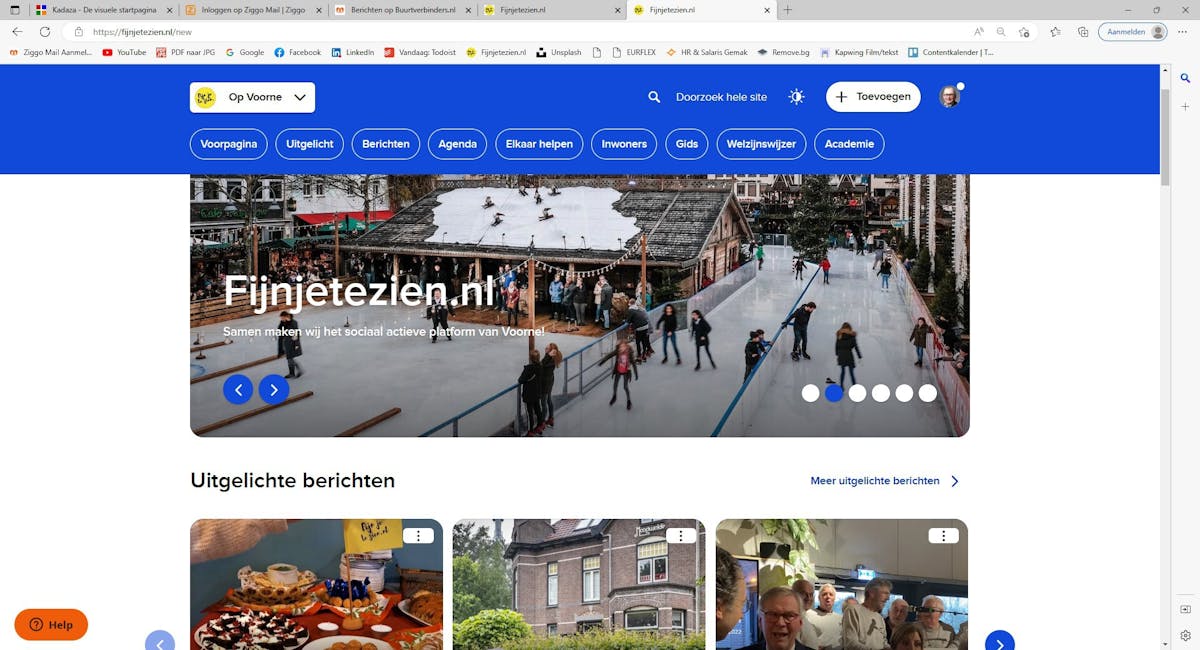1200x650 pixels.
Task: Open the user profile avatar
Action: [949, 97]
